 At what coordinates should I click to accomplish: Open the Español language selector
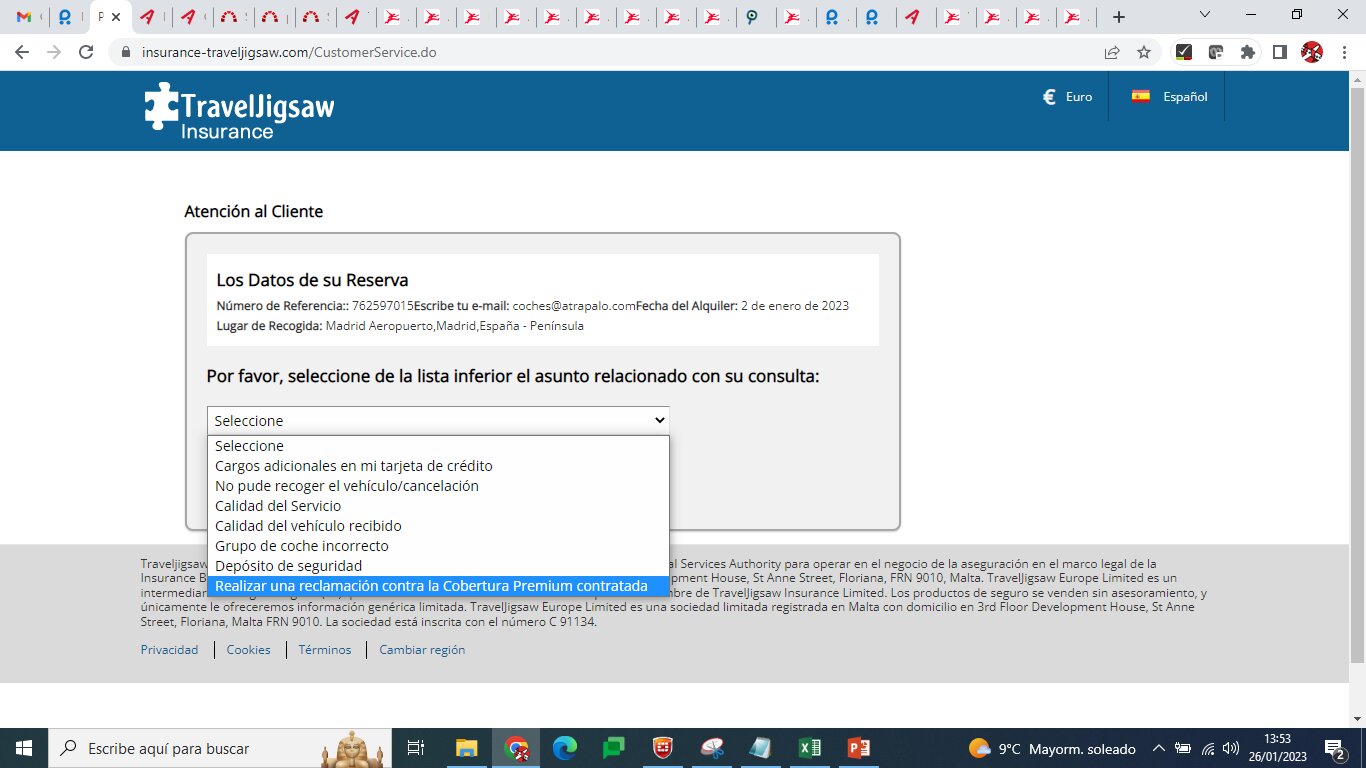pyautogui.click(x=1169, y=97)
